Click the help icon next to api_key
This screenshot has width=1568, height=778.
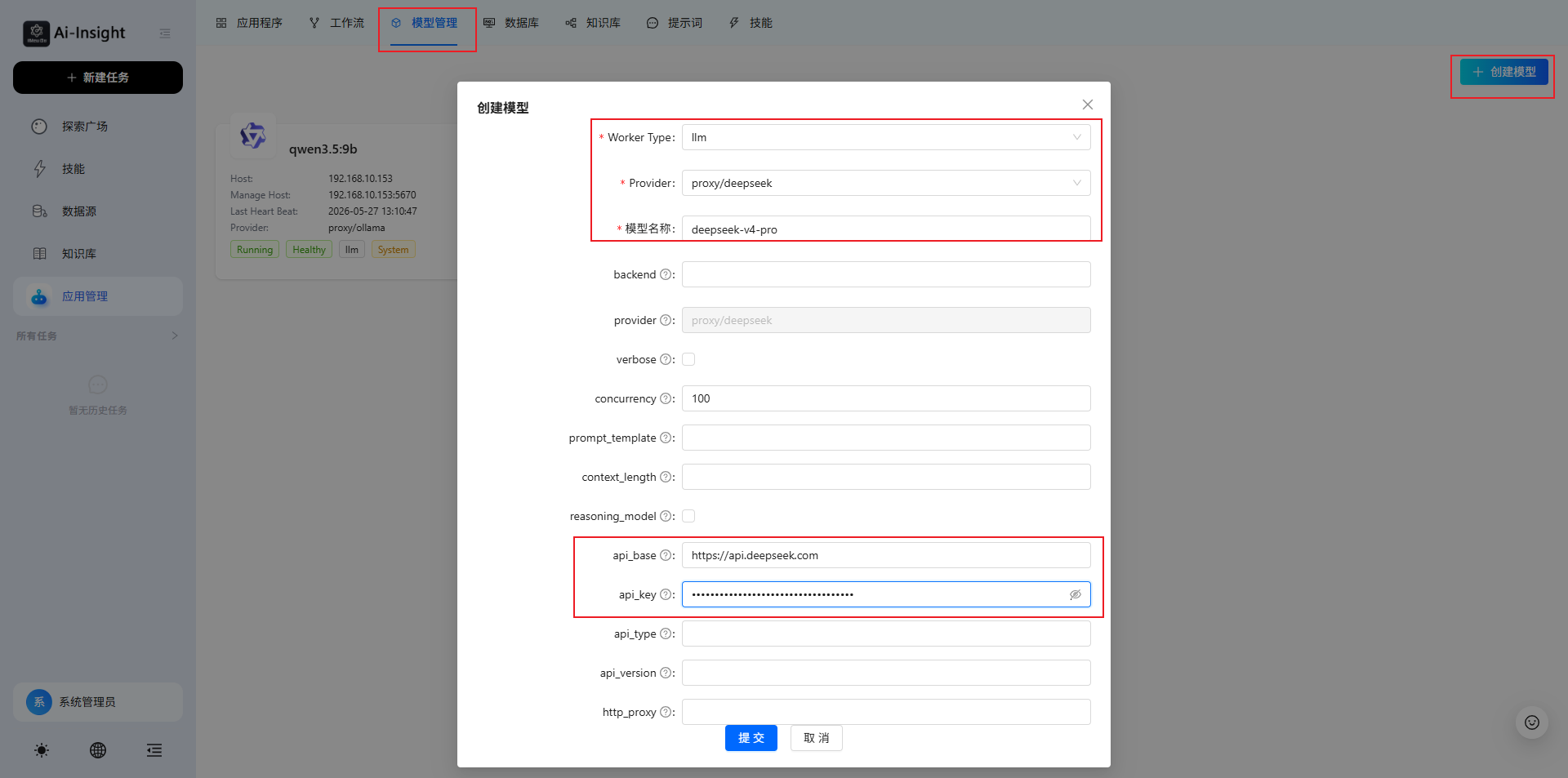(x=666, y=594)
